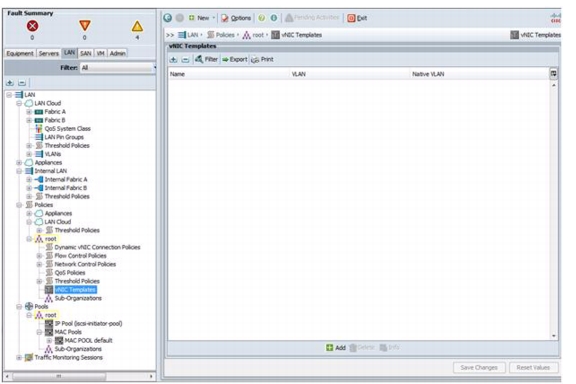
Task: Click the minor faults yellow warning icon
Action: [x=137, y=26]
